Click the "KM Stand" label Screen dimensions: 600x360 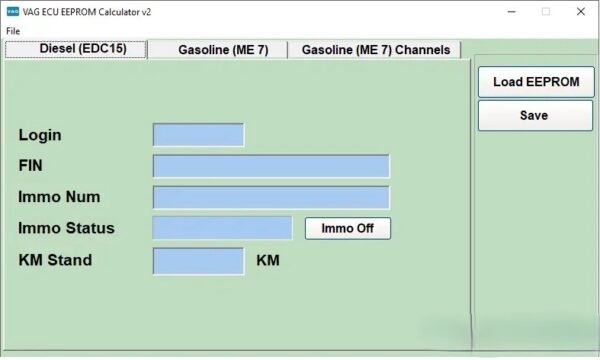[x=55, y=260]
